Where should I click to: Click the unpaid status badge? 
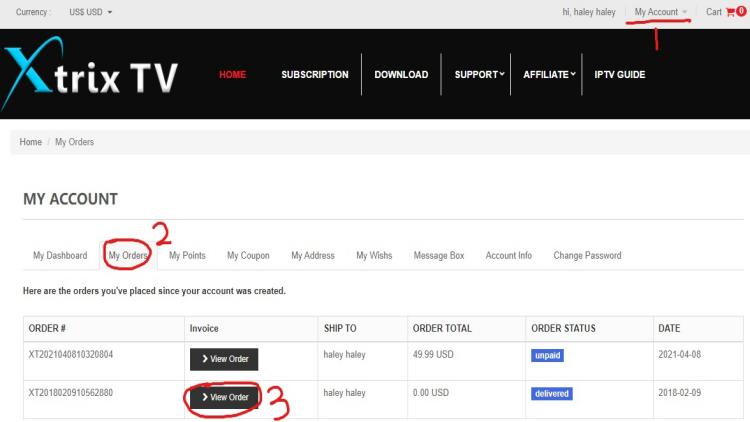[547, 355]
